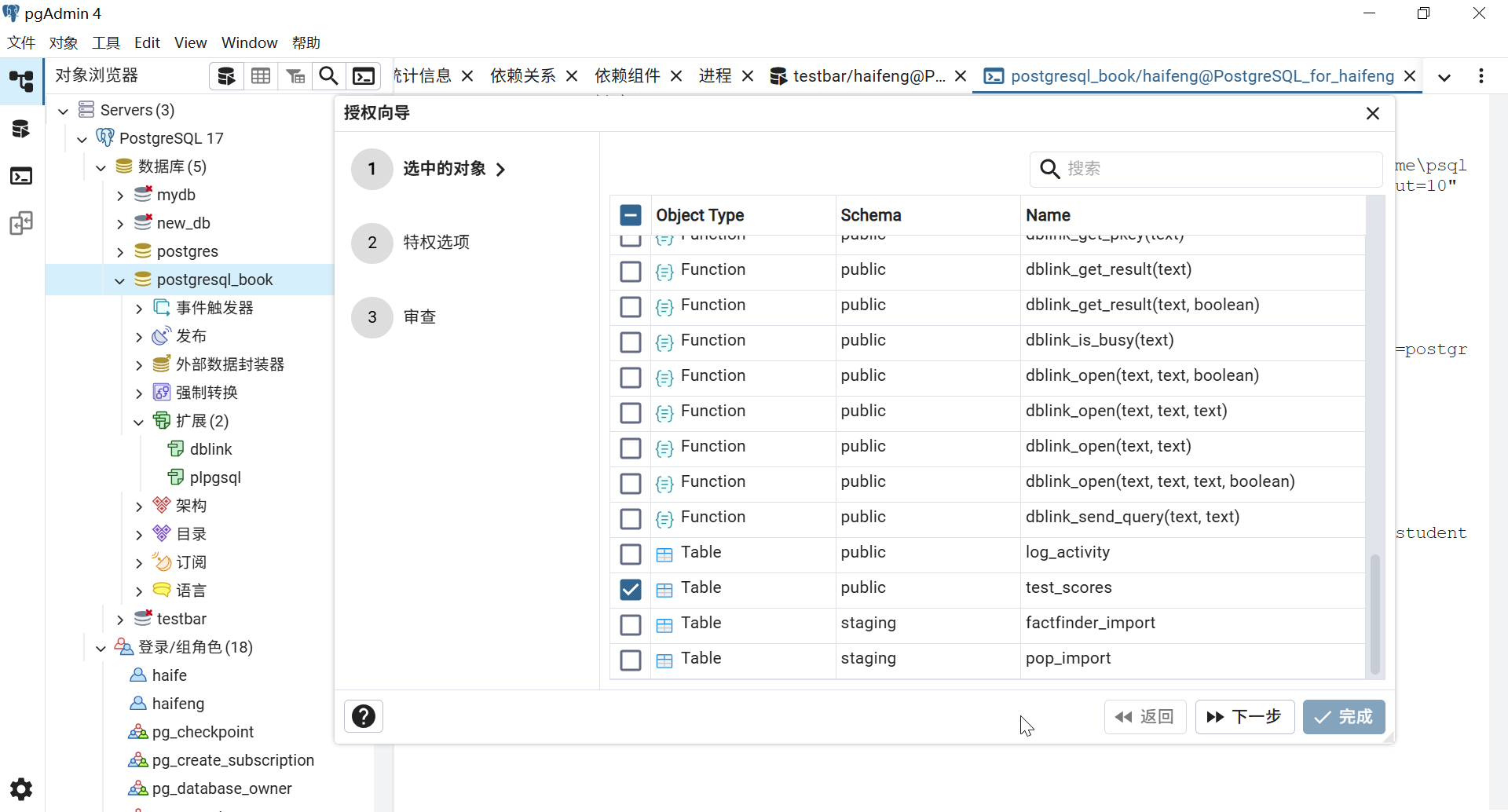This screenshot has height=812, width=1508.
Task: Click the Query Tool icon in browser toolbar
Action: [226, 76]
